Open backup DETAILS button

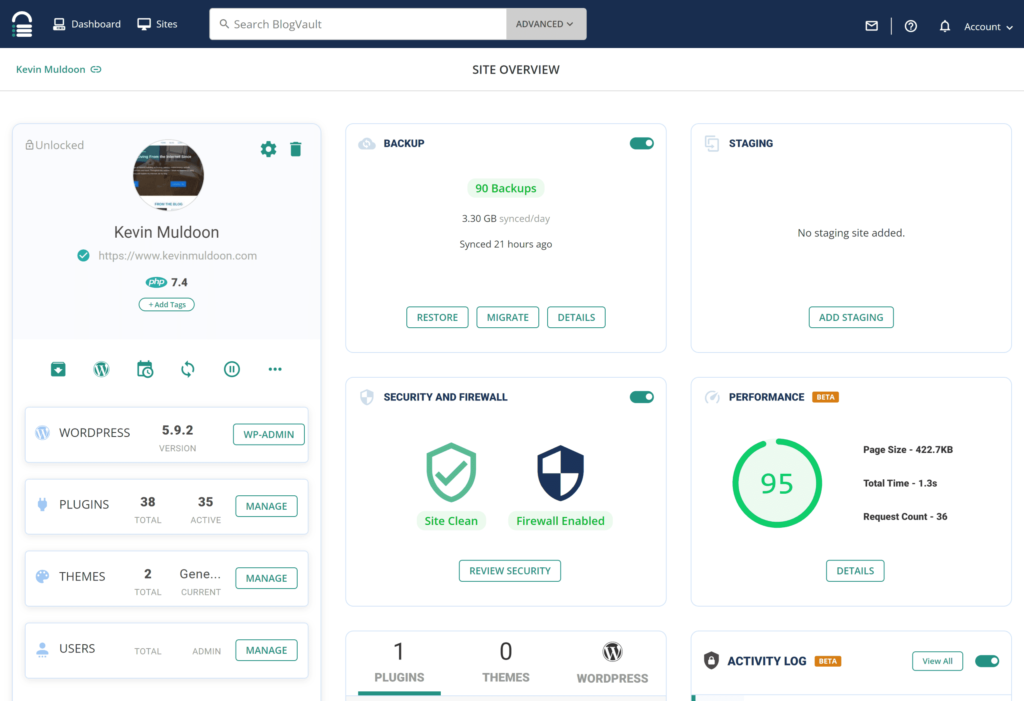576,318
